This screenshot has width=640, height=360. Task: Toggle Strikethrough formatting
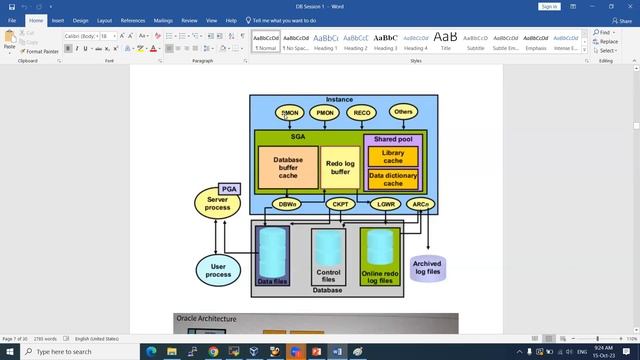pyautogui.click(x=98, y=49)
